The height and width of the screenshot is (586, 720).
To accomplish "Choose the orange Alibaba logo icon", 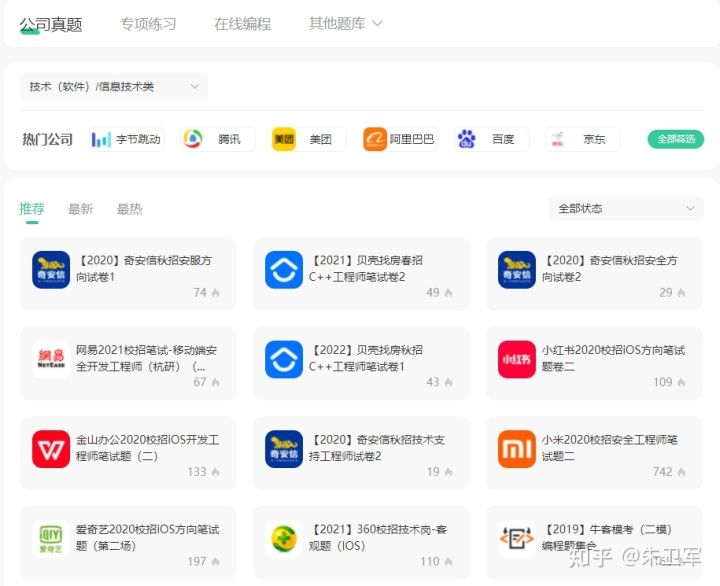I will (375, 139).
